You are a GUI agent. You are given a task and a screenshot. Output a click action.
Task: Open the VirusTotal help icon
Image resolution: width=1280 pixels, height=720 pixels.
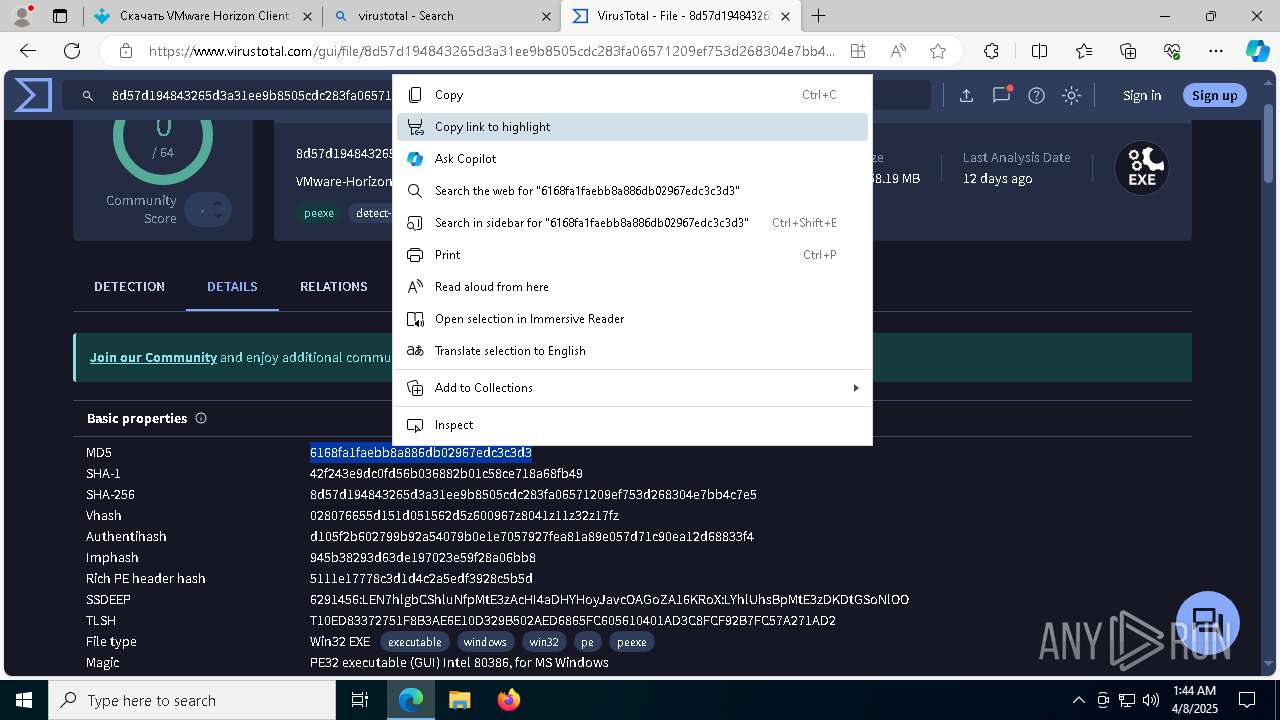pyautogui.click(x=1036, y=95)
